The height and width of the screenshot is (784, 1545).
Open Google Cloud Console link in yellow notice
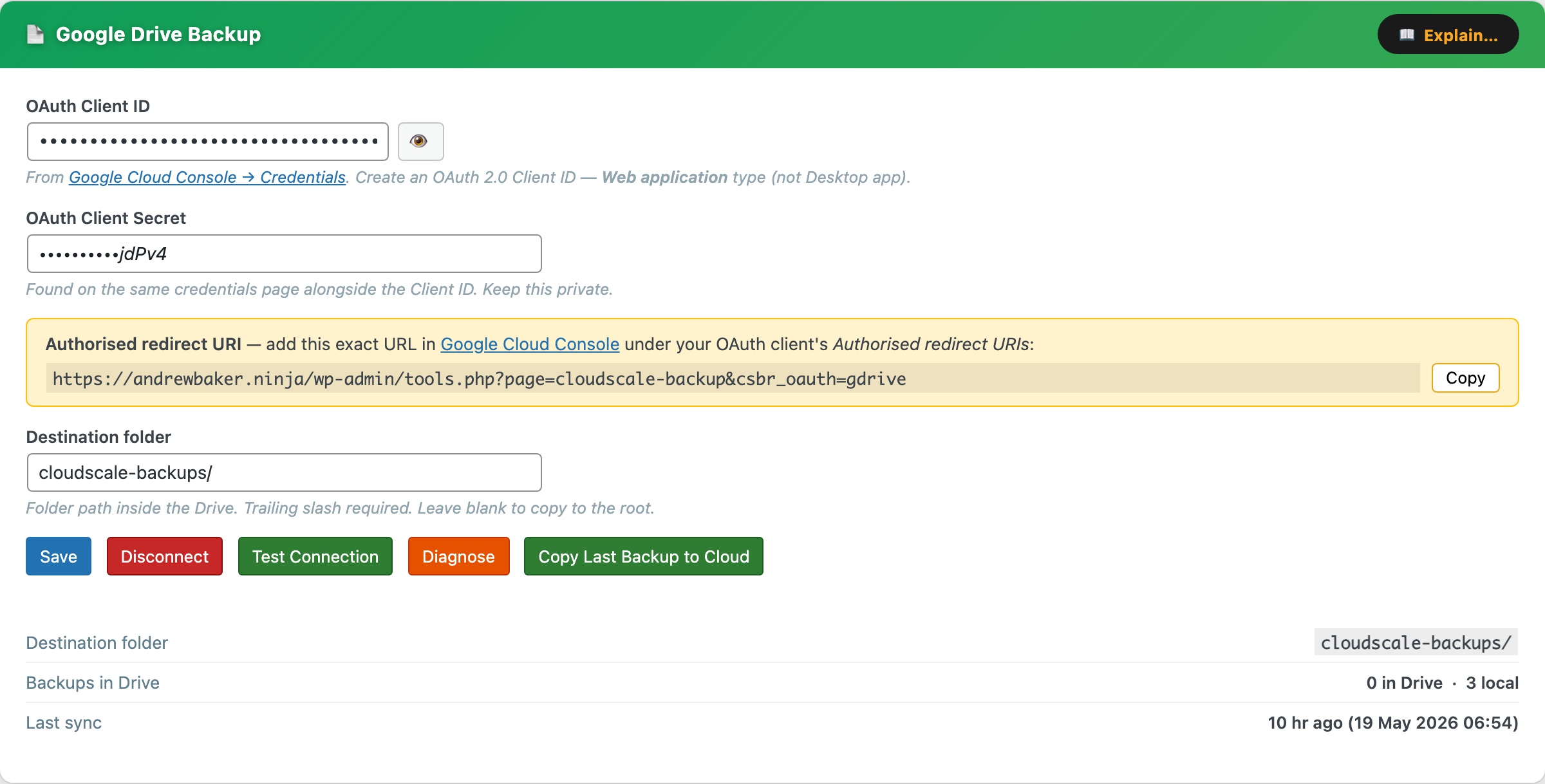[530, 344]
